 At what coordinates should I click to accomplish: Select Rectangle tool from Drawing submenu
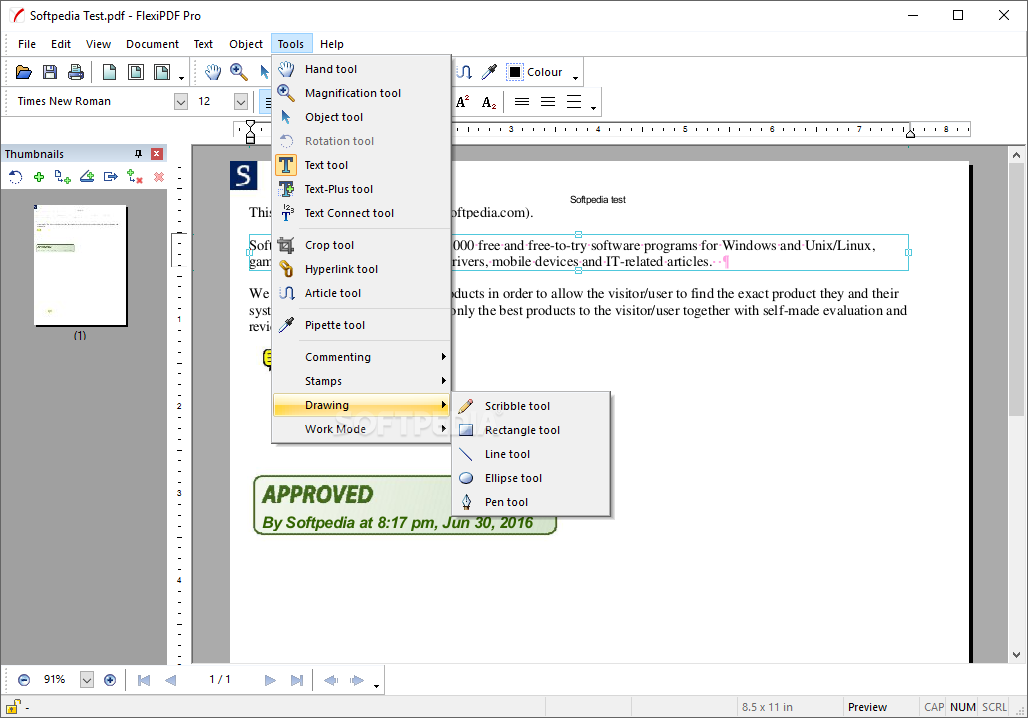(x=531, y=430)
